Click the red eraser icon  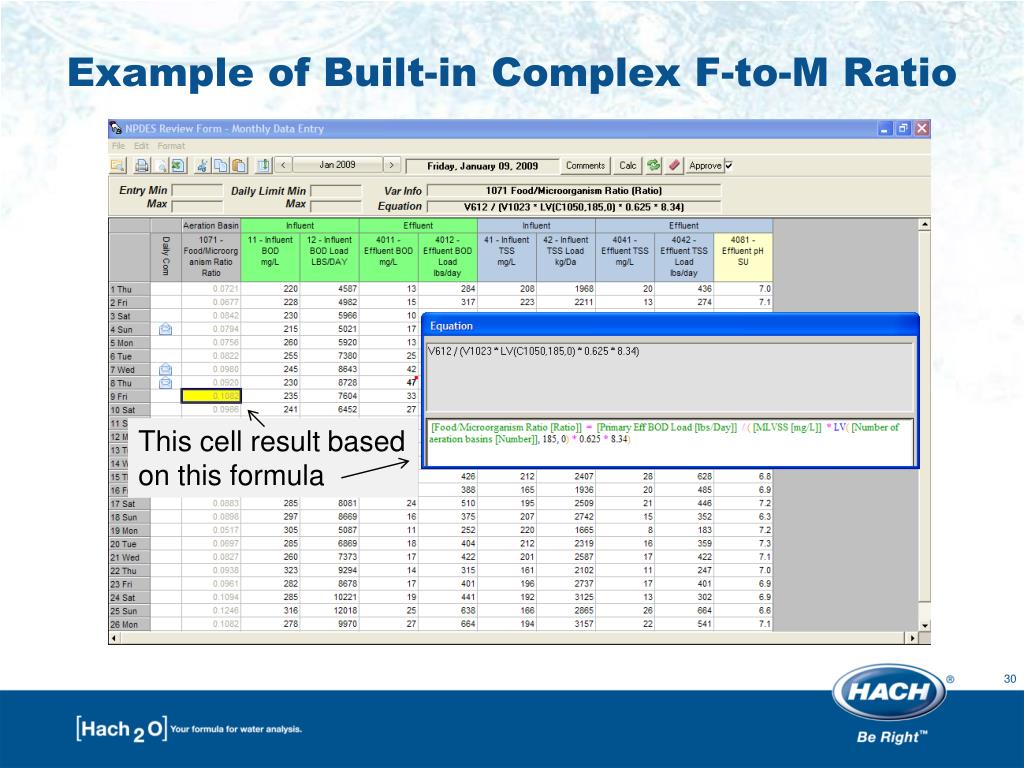pyautogui.click(x=675, y=166)
